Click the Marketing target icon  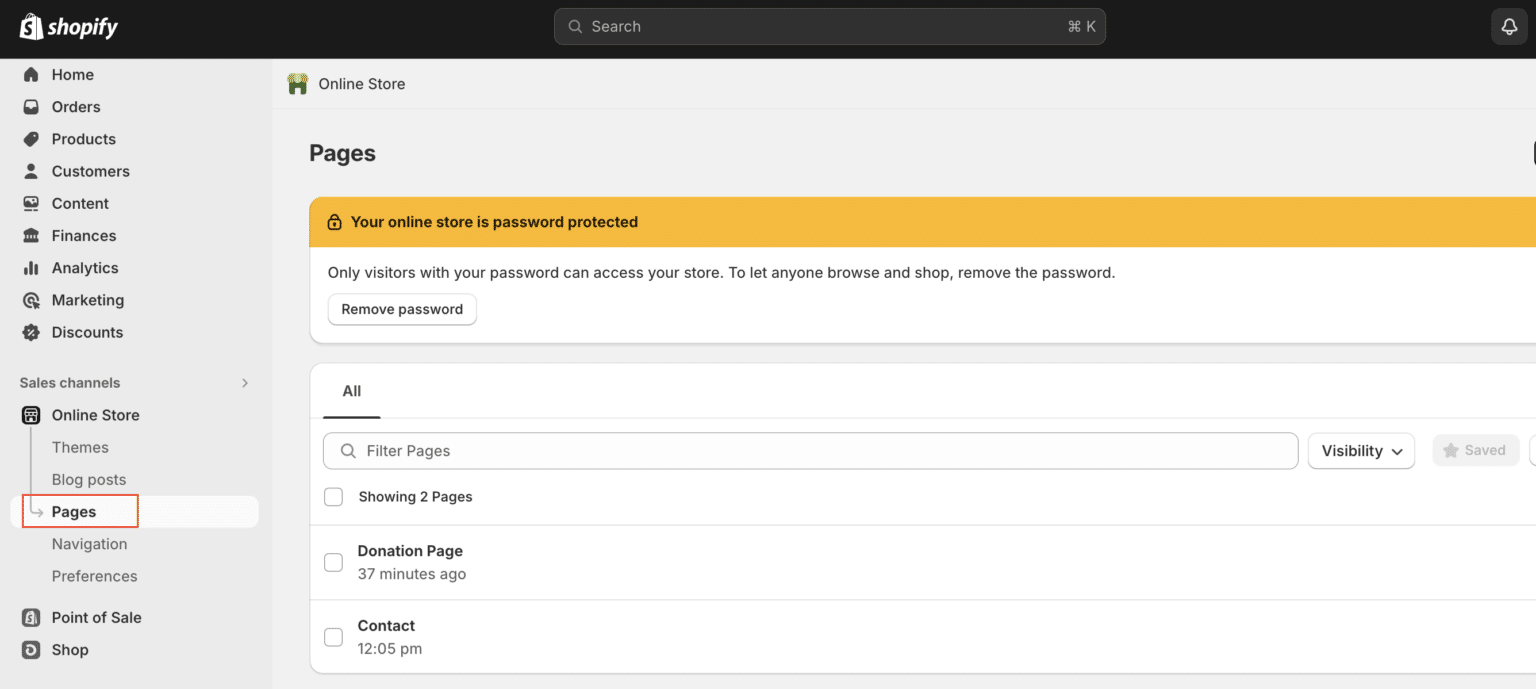pyautogui.click(x=31, y=300)
